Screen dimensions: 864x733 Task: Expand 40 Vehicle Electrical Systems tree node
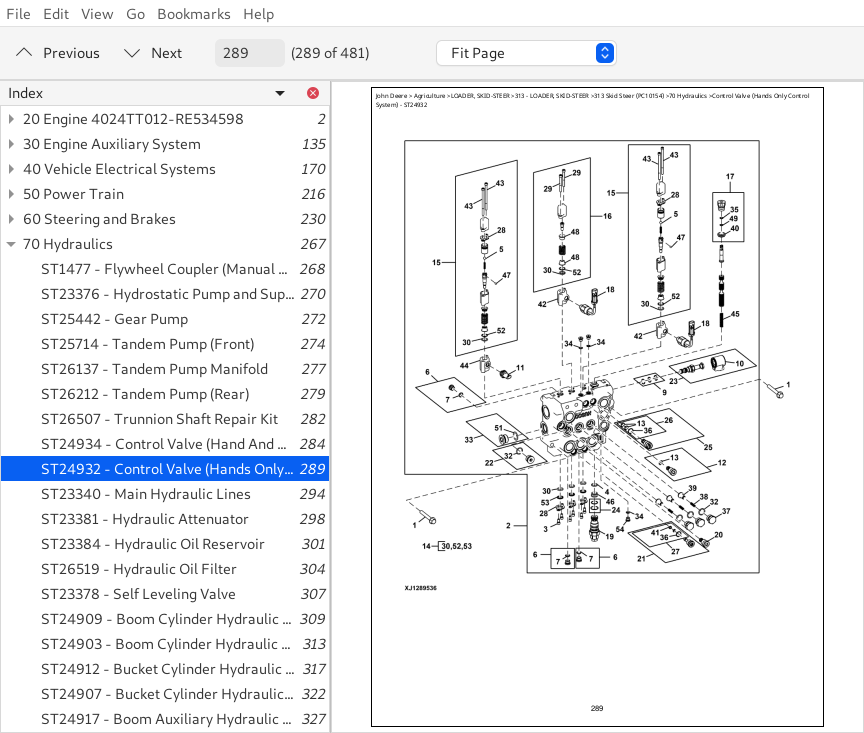coord(11,169)
